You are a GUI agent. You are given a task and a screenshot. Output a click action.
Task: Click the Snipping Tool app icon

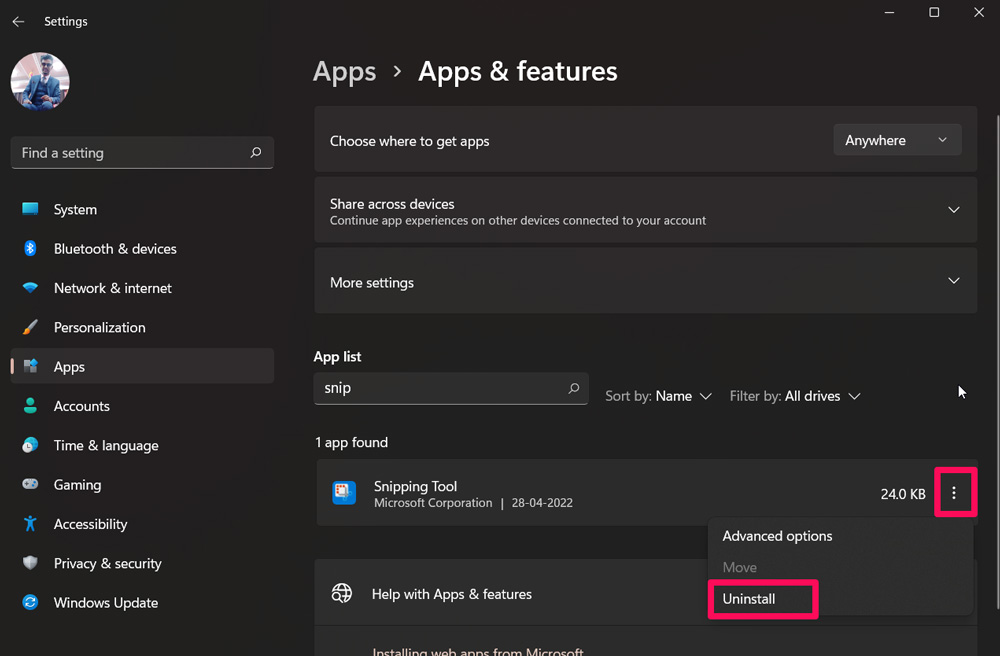344,493
